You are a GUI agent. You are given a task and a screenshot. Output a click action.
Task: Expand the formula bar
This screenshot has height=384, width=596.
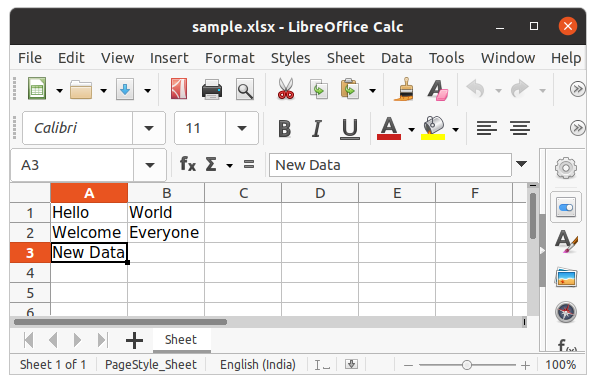pyautogui.click(x=522, y=164)
